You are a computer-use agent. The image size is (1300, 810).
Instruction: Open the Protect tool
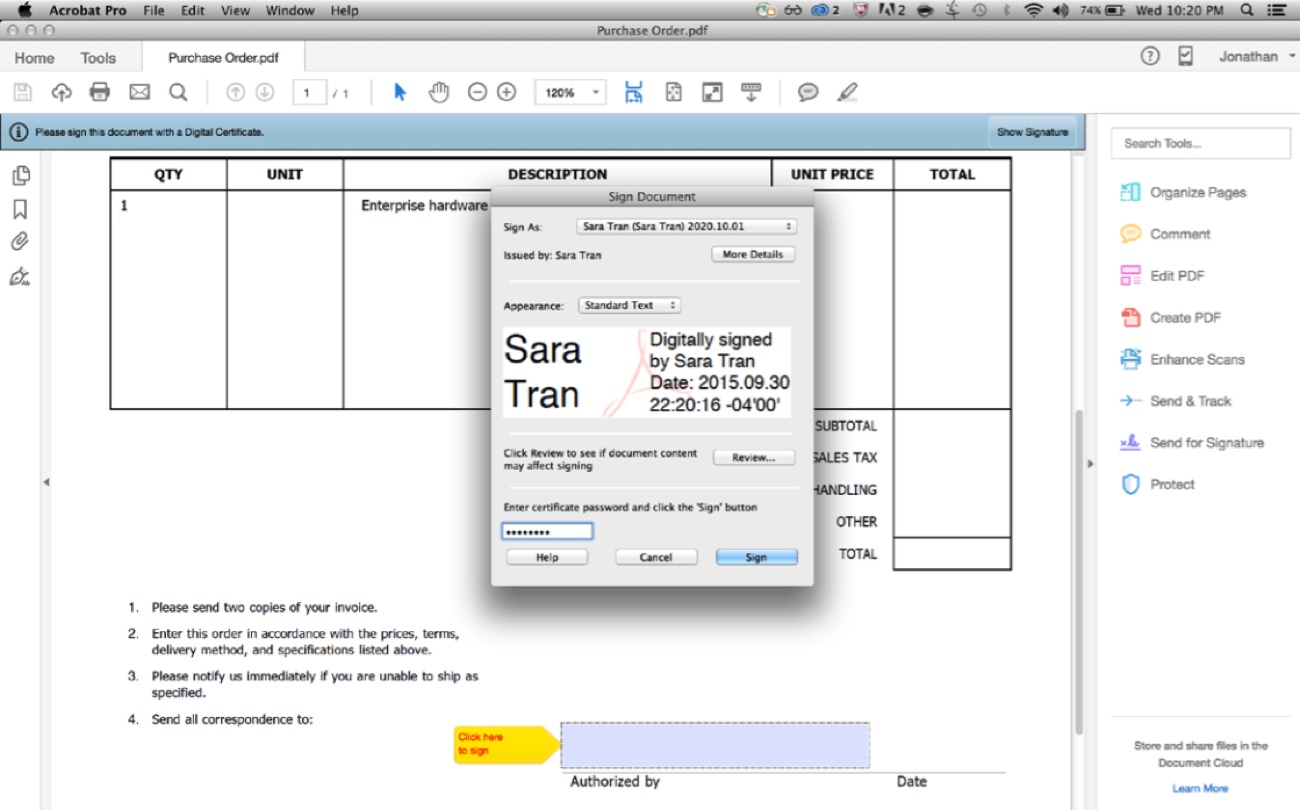tap(1158, 485)
